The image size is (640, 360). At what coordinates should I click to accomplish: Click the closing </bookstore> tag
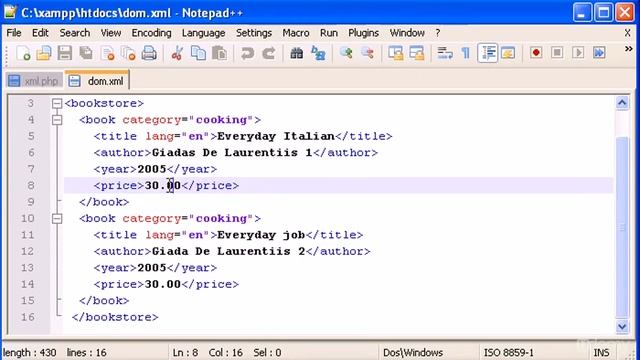[115, 317]
